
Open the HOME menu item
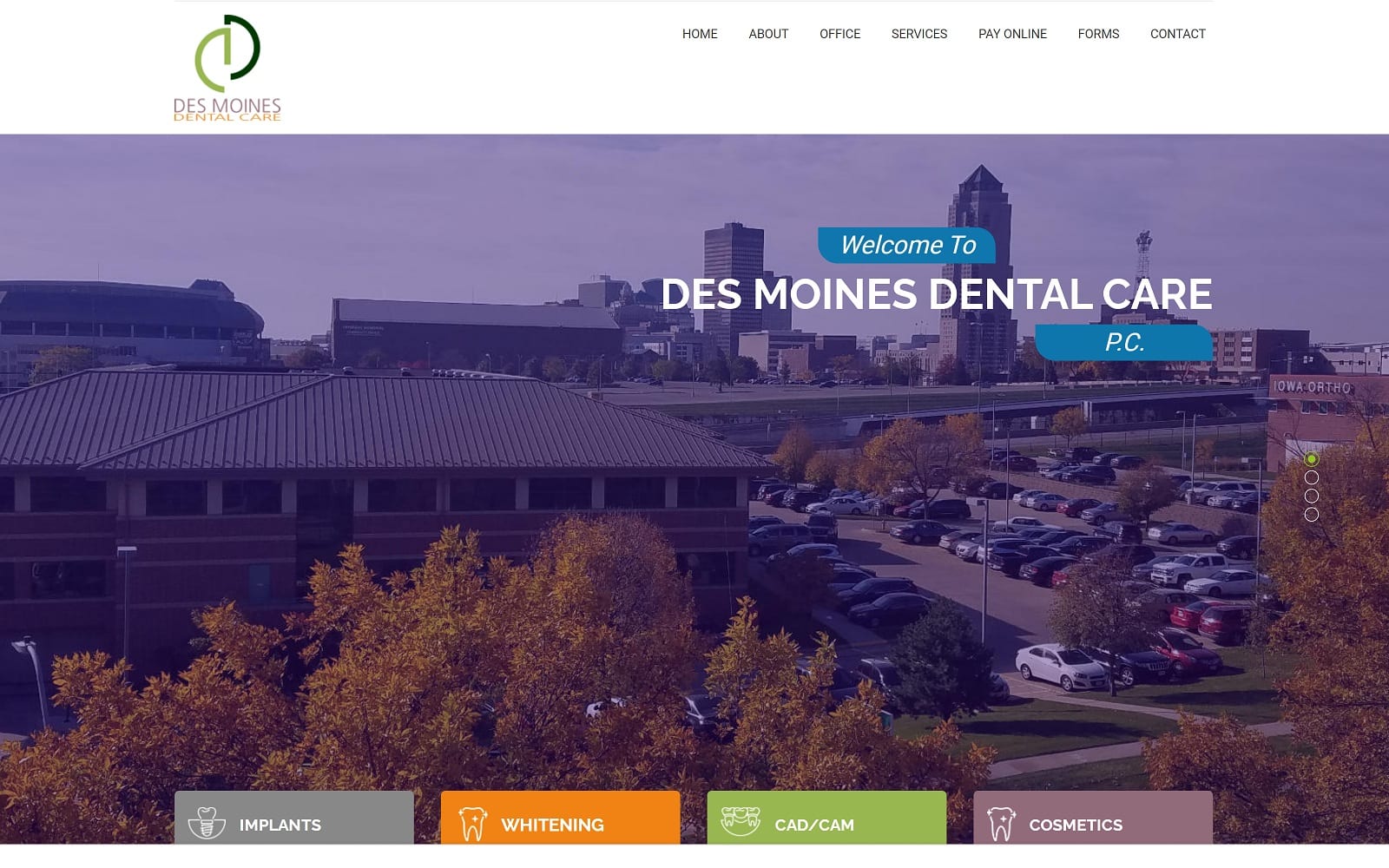pyautogui.click(x=700, y=34)
